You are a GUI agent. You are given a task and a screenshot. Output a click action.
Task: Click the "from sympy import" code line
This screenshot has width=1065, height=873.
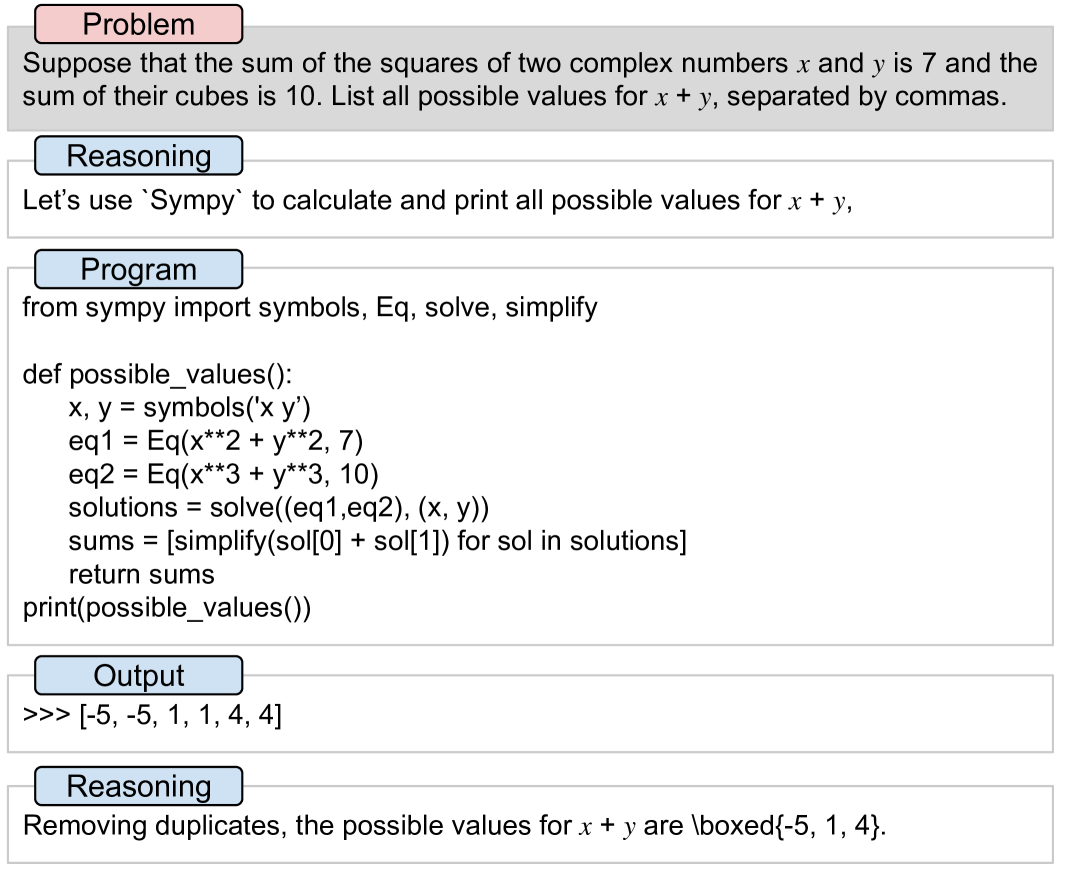coord(310,307)
